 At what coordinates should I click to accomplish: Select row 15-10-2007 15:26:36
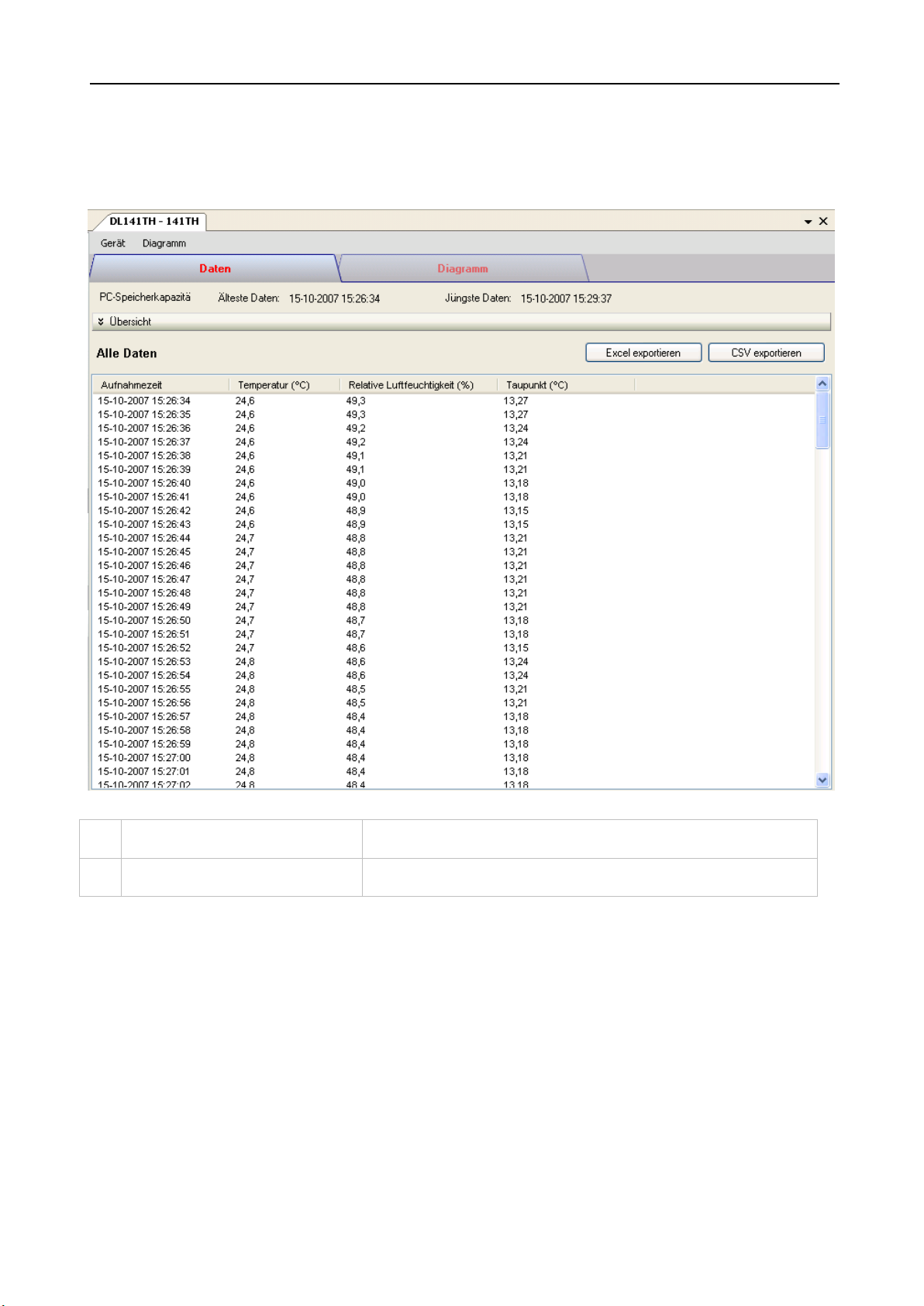pos(453,429)
